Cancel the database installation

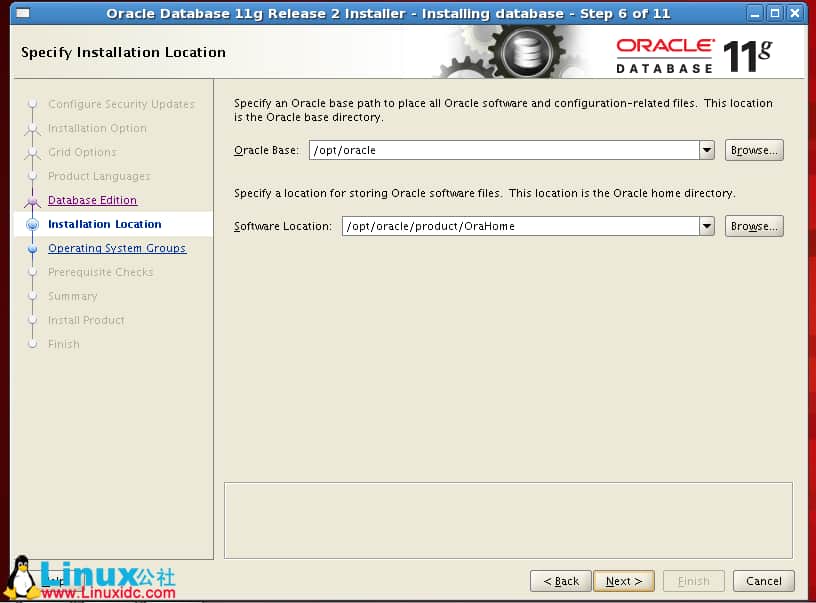click(764, 581)
